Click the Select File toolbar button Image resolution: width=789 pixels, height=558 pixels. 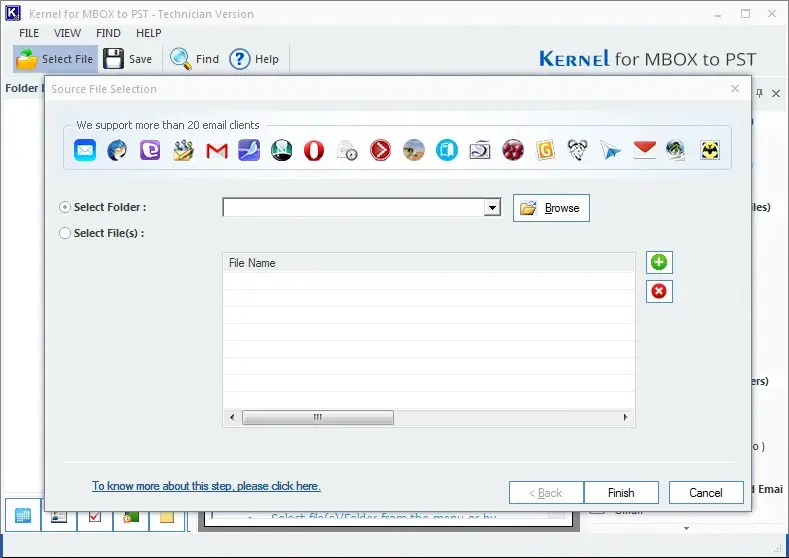tap(55, 59)
